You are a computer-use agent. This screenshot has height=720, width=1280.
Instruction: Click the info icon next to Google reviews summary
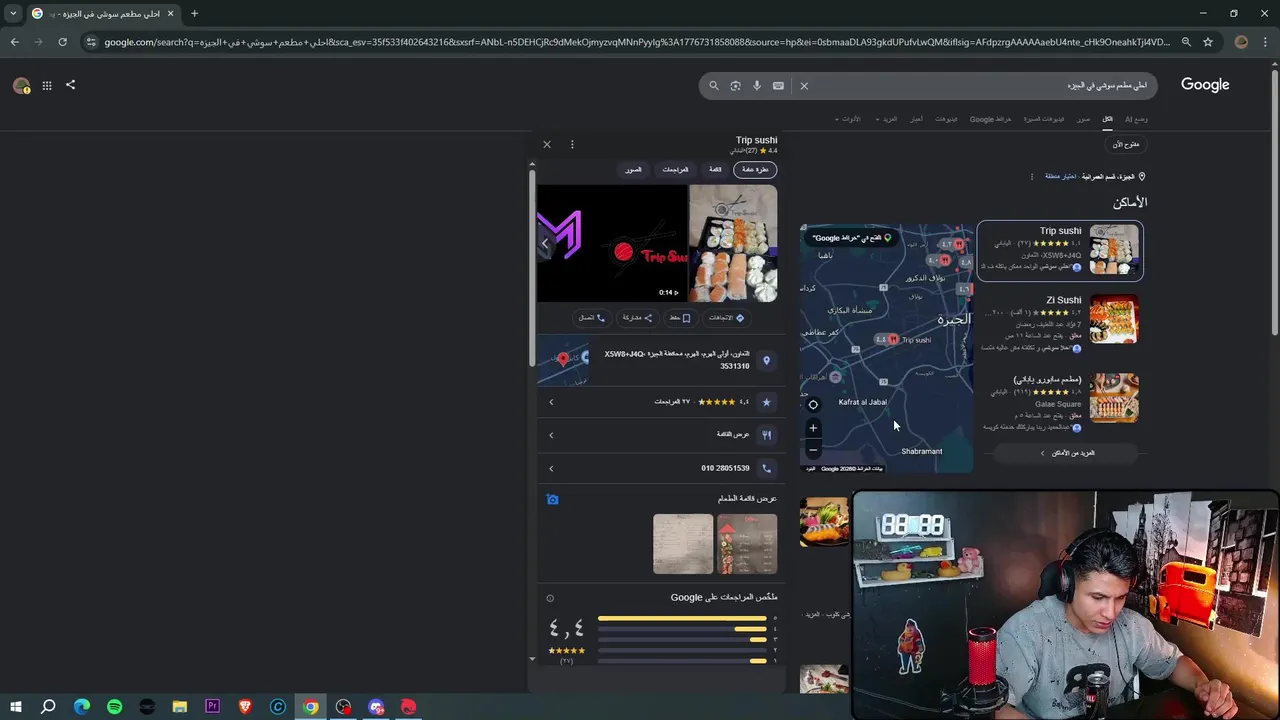point(550,598)
